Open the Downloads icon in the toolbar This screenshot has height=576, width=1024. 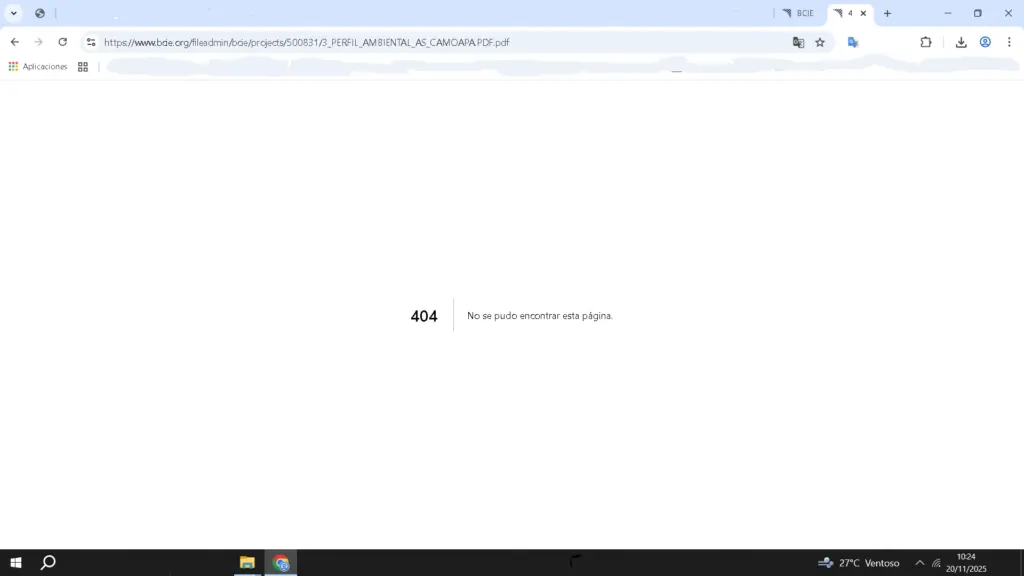[961, 42]
